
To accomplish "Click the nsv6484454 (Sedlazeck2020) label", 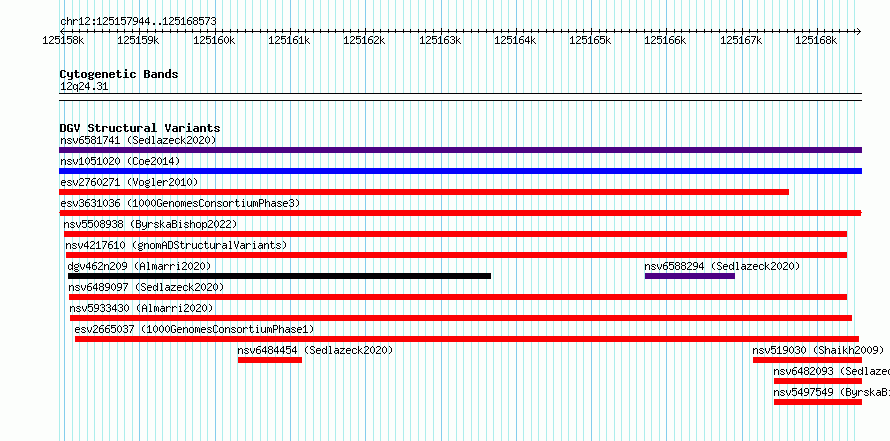I will [x=315, y=350].
